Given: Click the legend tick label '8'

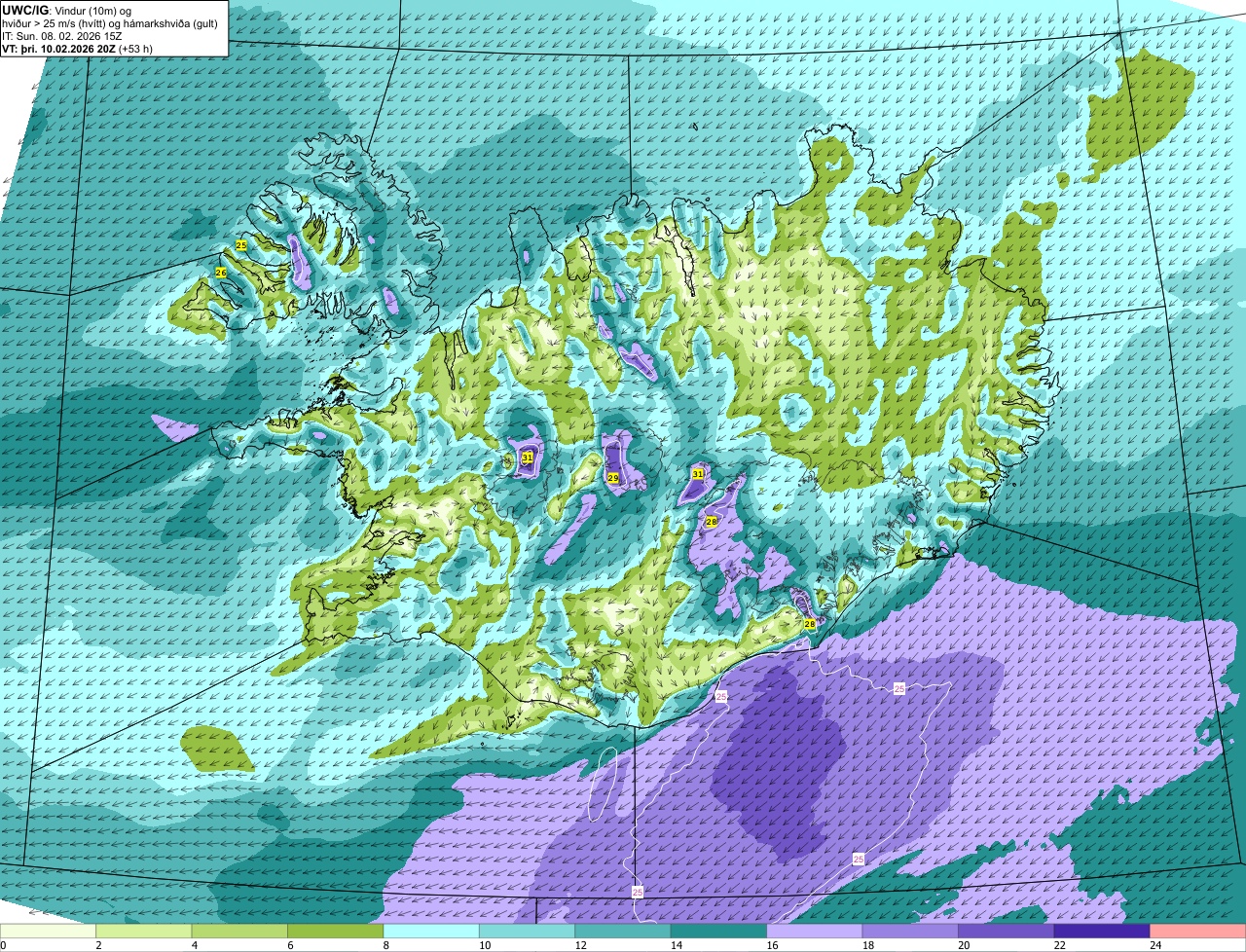Looking at the screenshot, I should coord(385,945).
